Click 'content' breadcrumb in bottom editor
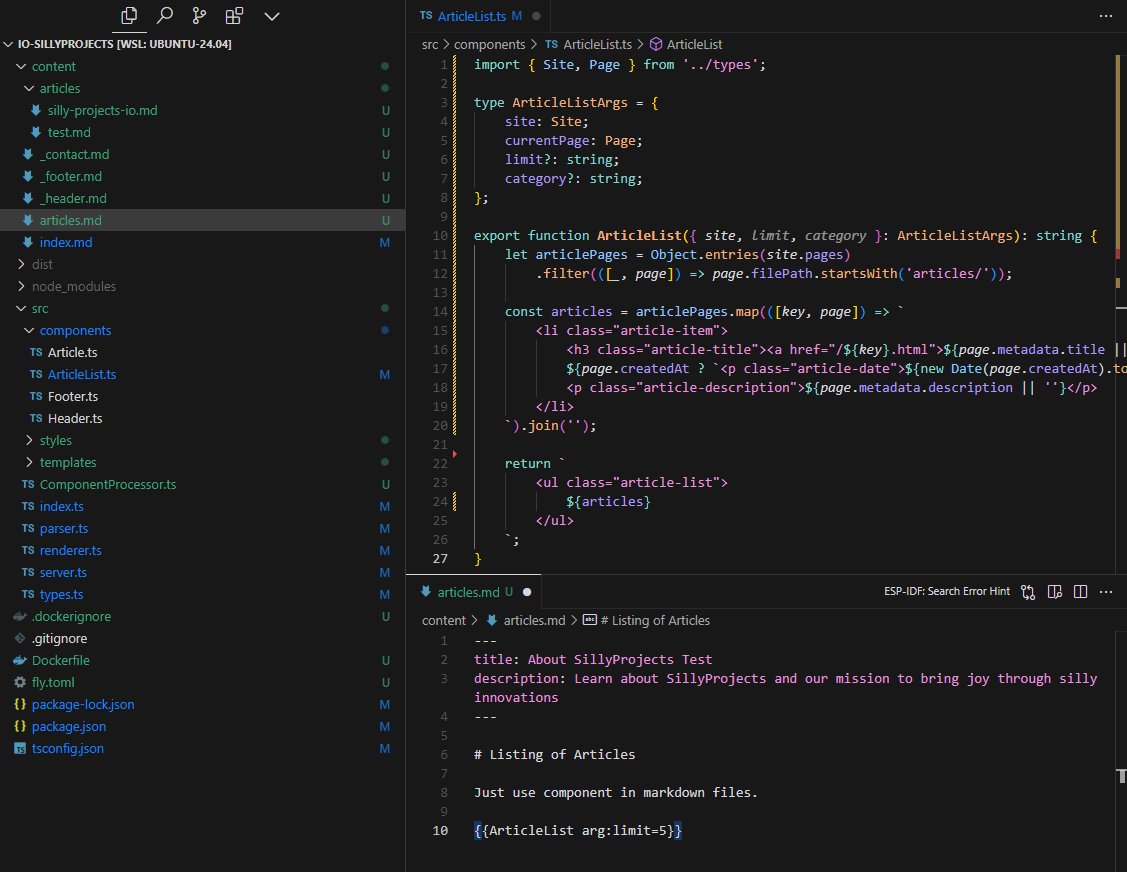Image resolution: width=1127 pixels, height=872 pixels. pyautogui.click(x=443, y=620)
